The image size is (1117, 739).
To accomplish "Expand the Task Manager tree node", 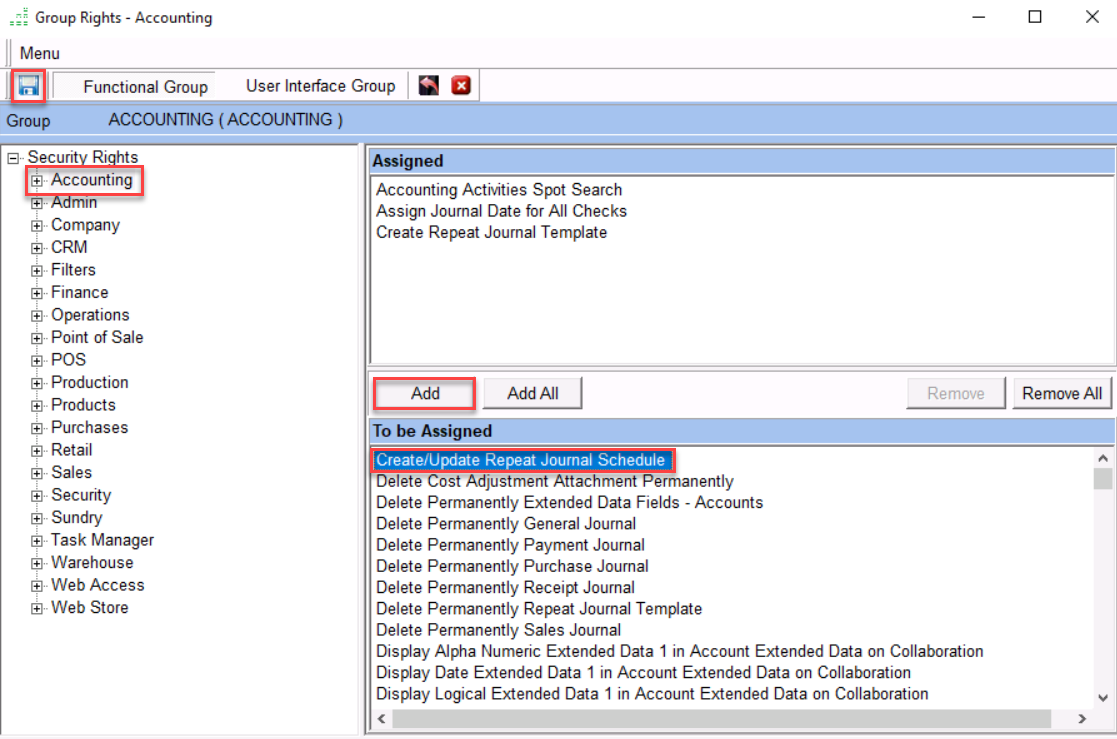I will 37,541.
